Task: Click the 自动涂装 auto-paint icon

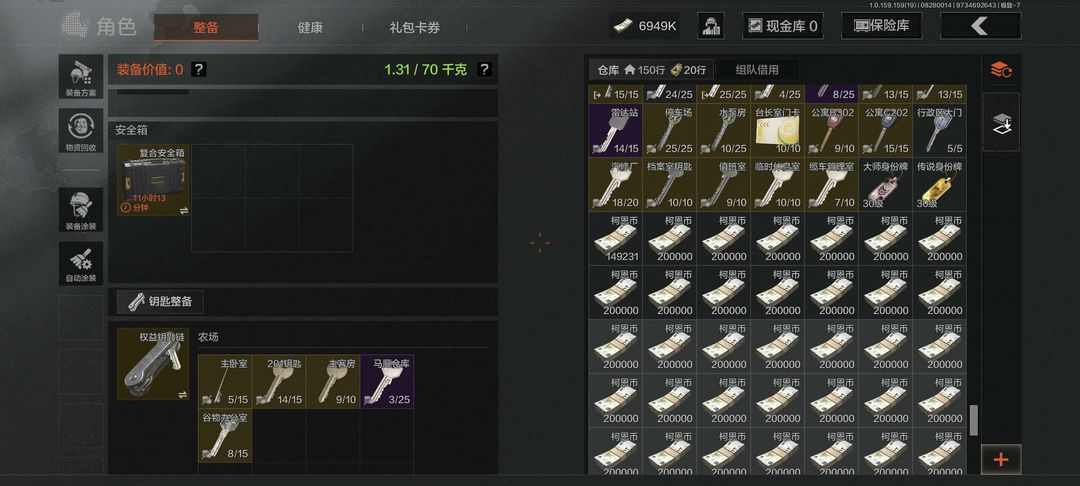Action: pyautogui.click(x=81, y=264)
